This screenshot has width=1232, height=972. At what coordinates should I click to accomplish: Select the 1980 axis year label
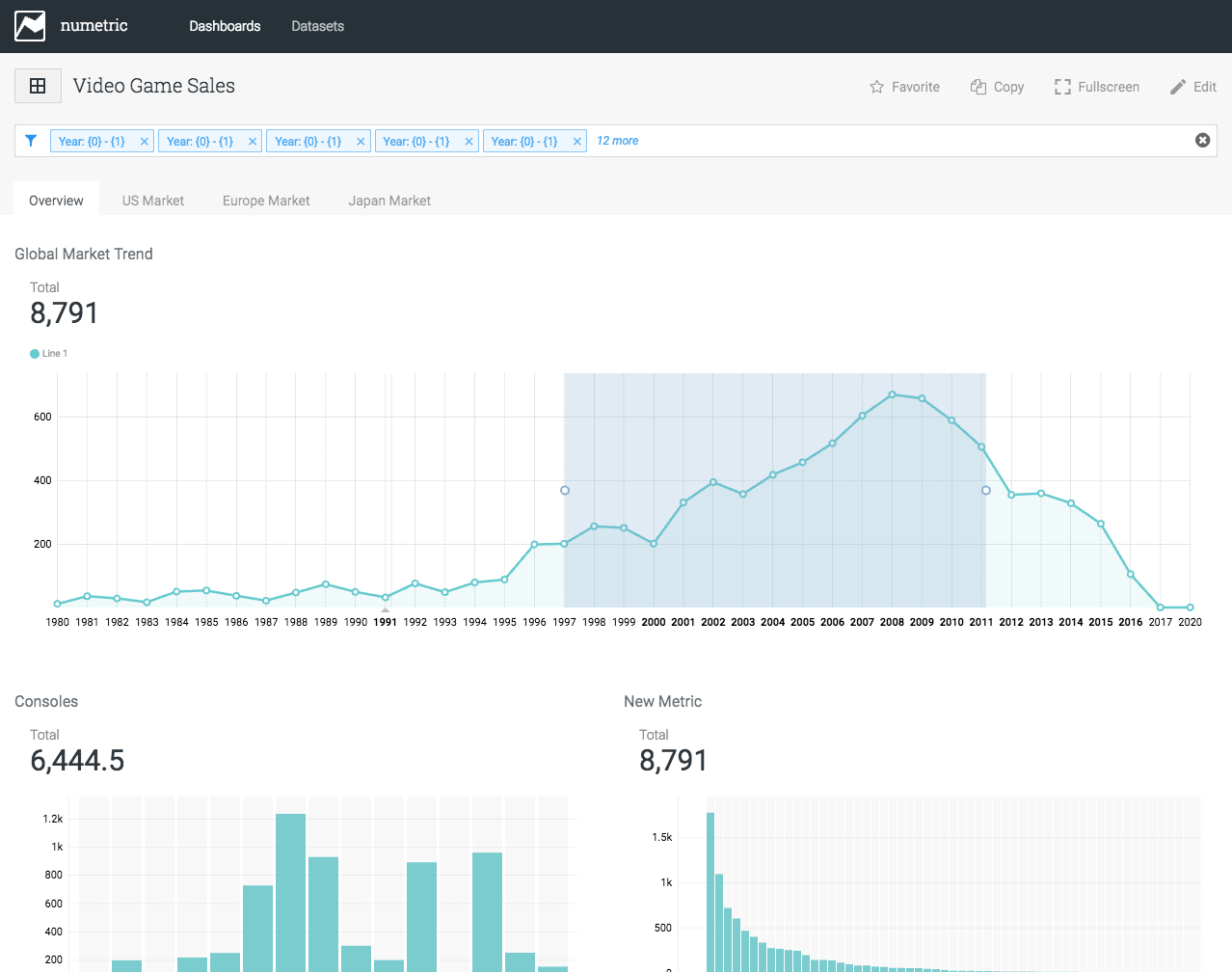pos(58,622)
